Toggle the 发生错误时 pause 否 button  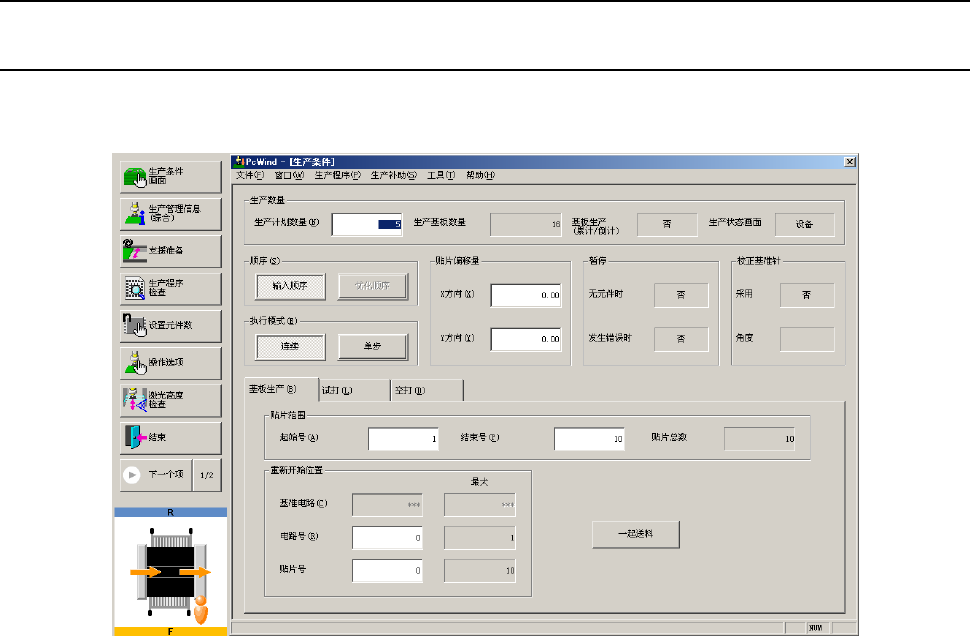(681, 339)
